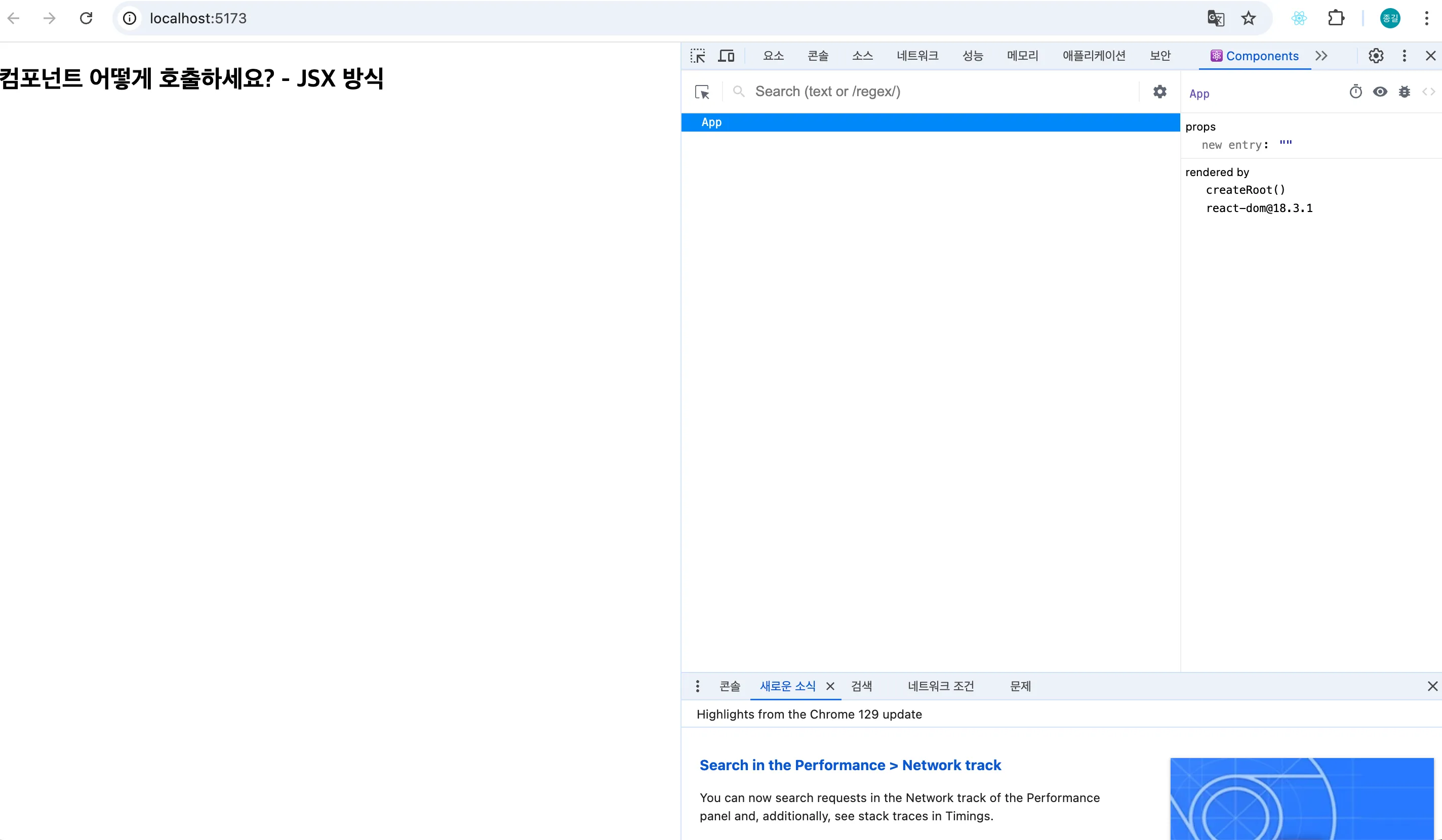Viewport: 1442px width, 840px height.
Task: Open the 콘솔 tab in the drawer
Action: click(730, 686)
